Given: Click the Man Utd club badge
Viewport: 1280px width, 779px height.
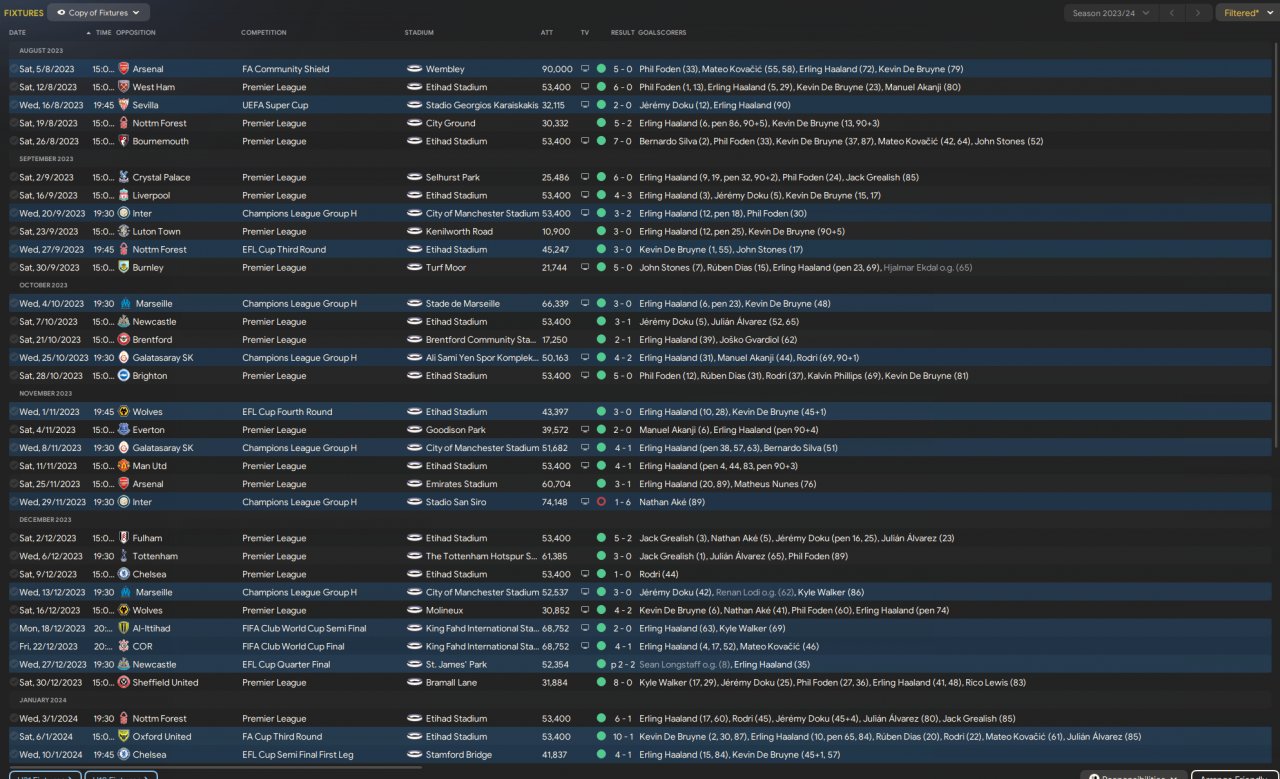Looking at the screenshot, I should (x=124, y=465).
